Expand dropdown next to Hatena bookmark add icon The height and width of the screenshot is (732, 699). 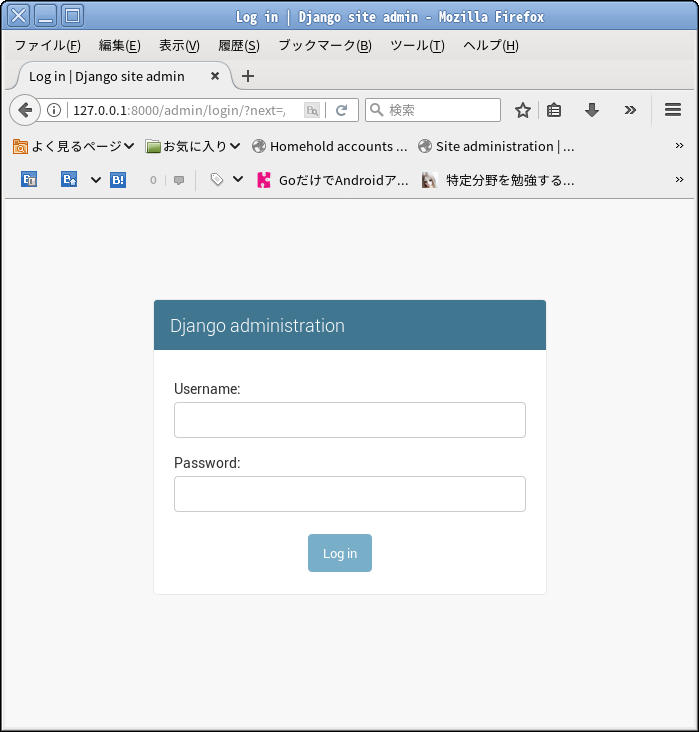[96, 180]
